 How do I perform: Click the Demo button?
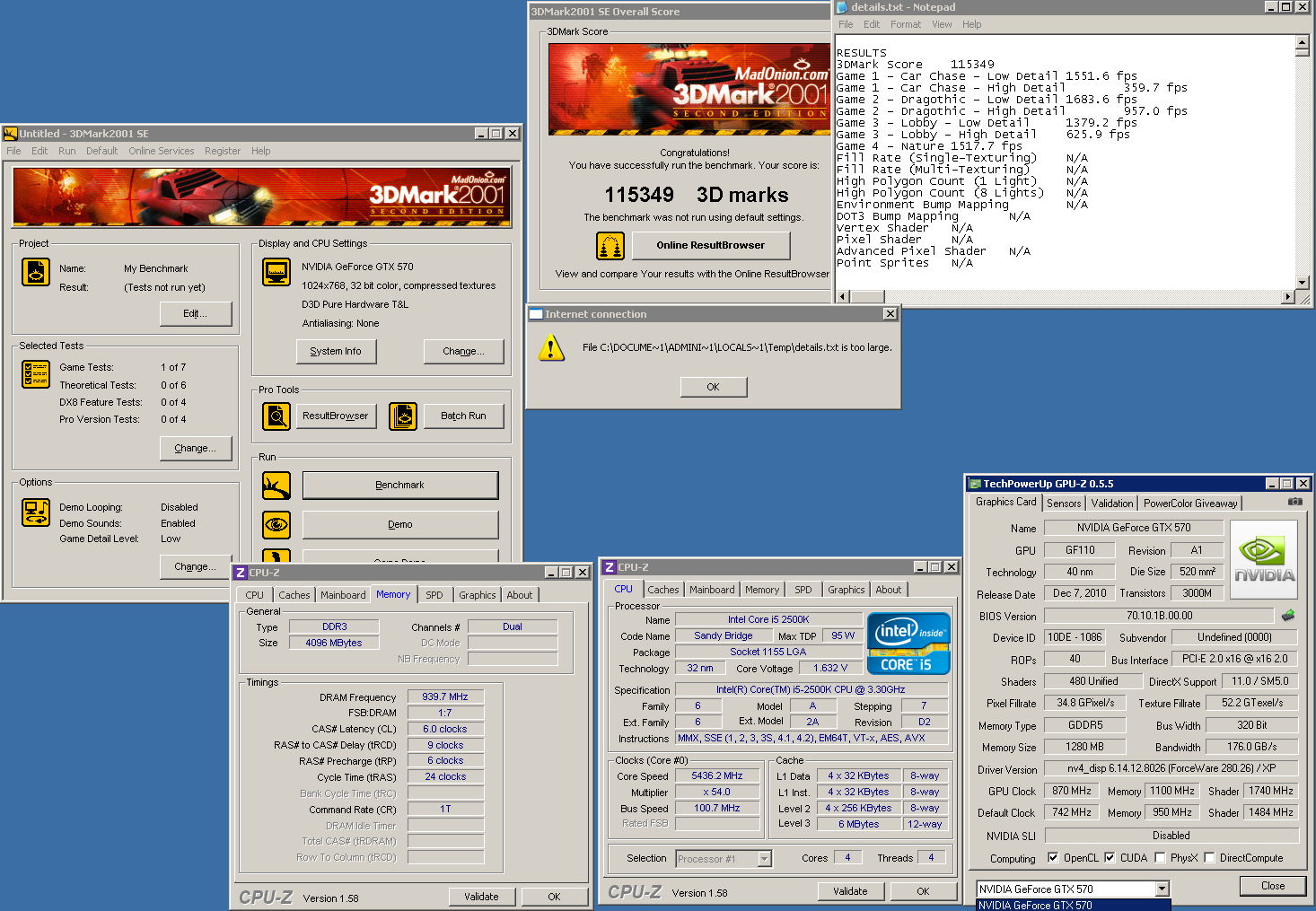(400, 525)
